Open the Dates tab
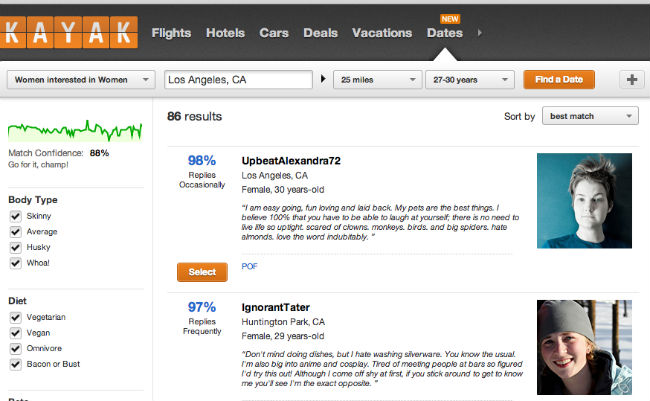The height and width of the screenshot is (401, 650). tap(445, 33)
